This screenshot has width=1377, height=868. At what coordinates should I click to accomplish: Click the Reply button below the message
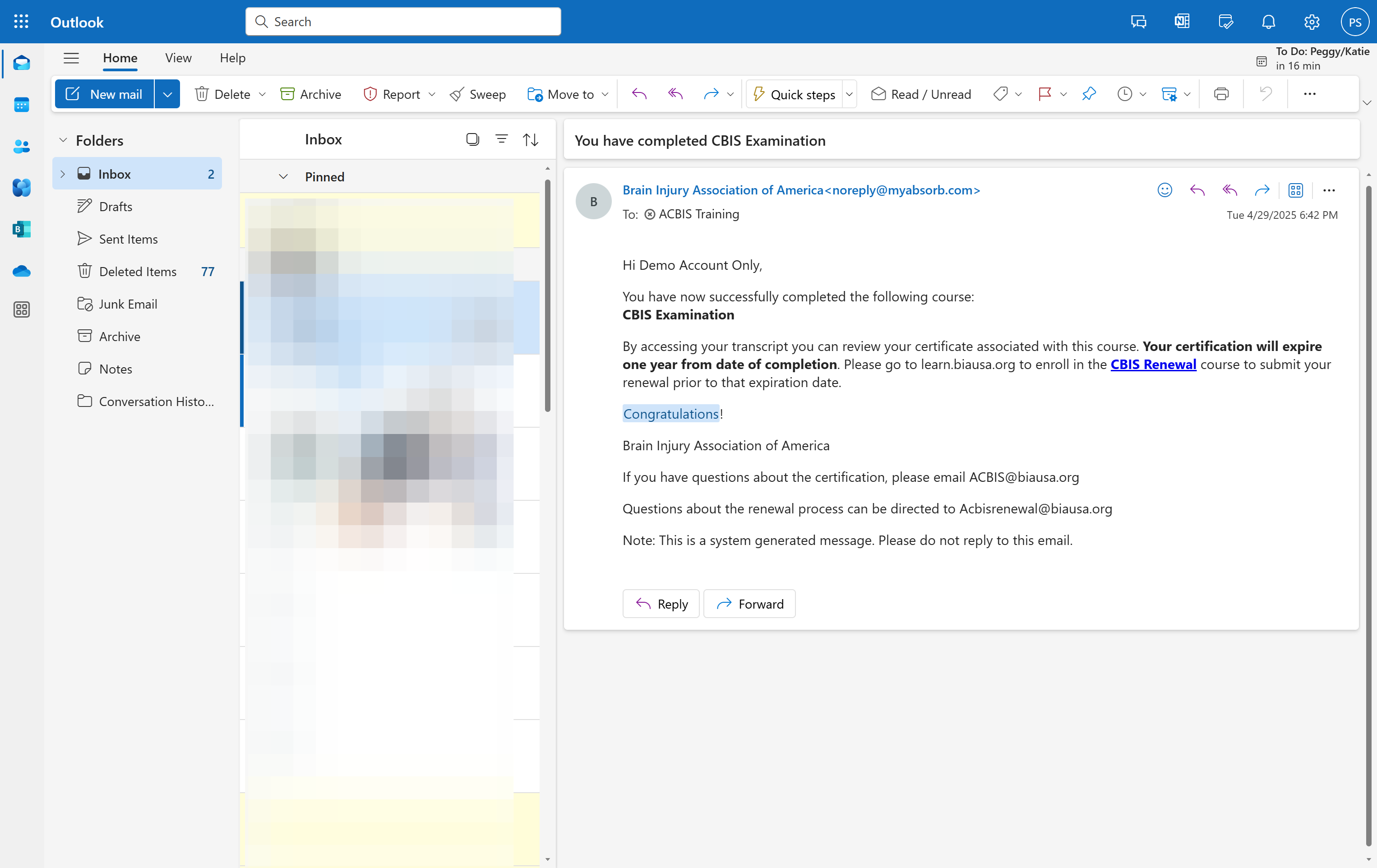point(661,604)
